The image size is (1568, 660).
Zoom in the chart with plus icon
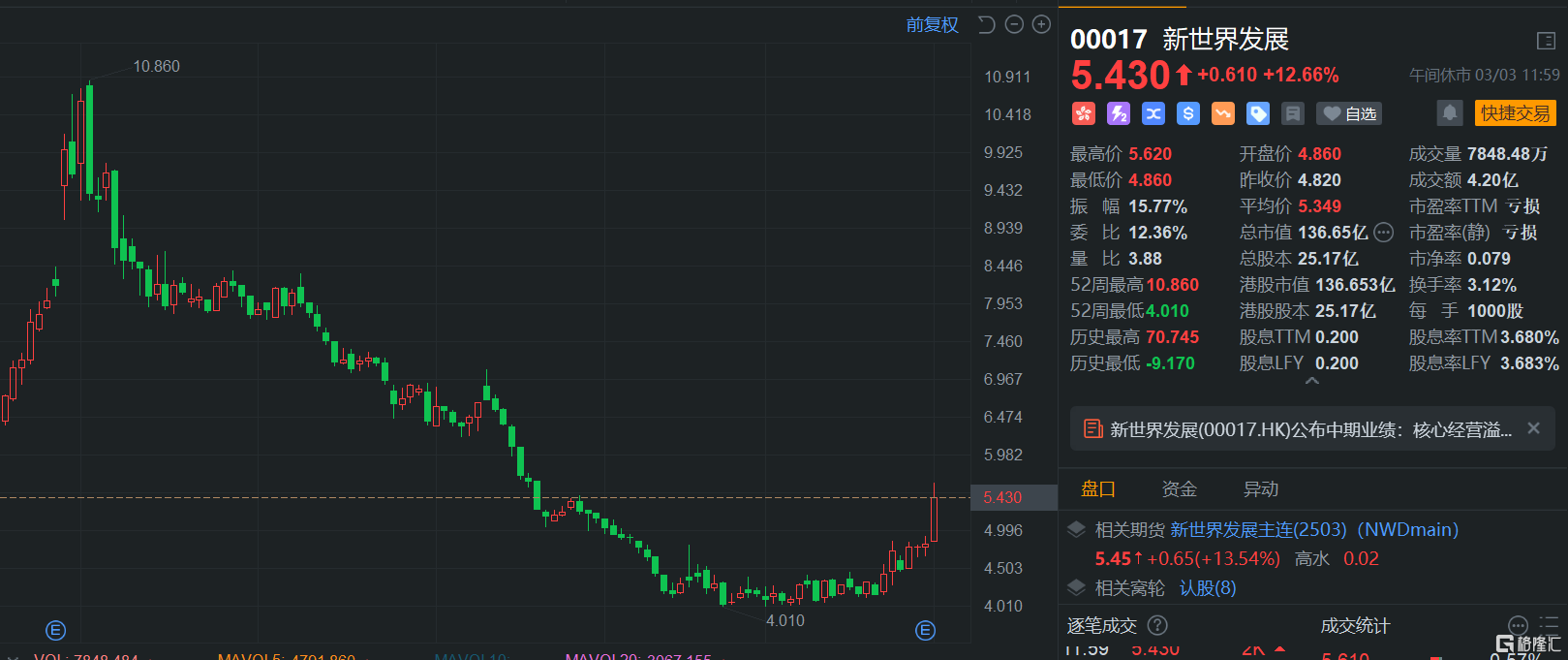point(1041,24)
